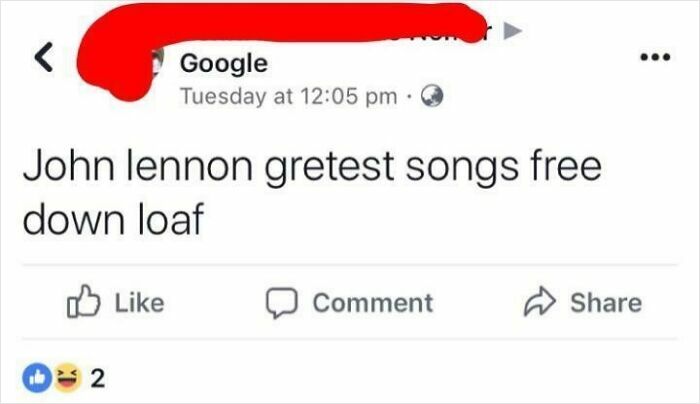This screenshot has height=404, width=700.
Task: Tap the back arrow chevron
Action: [x=44, y=57]
